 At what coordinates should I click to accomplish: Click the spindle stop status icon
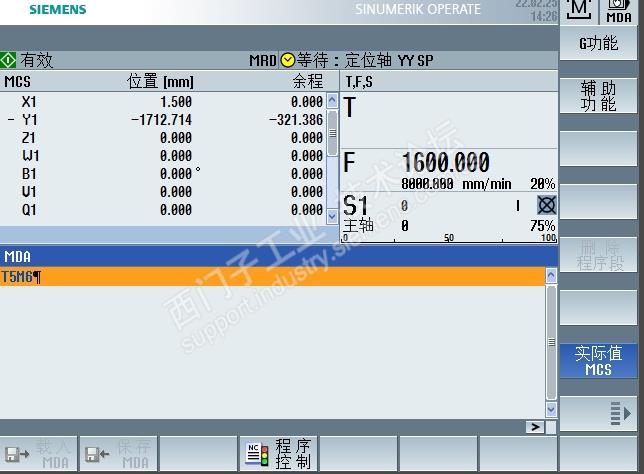[547, 205]
